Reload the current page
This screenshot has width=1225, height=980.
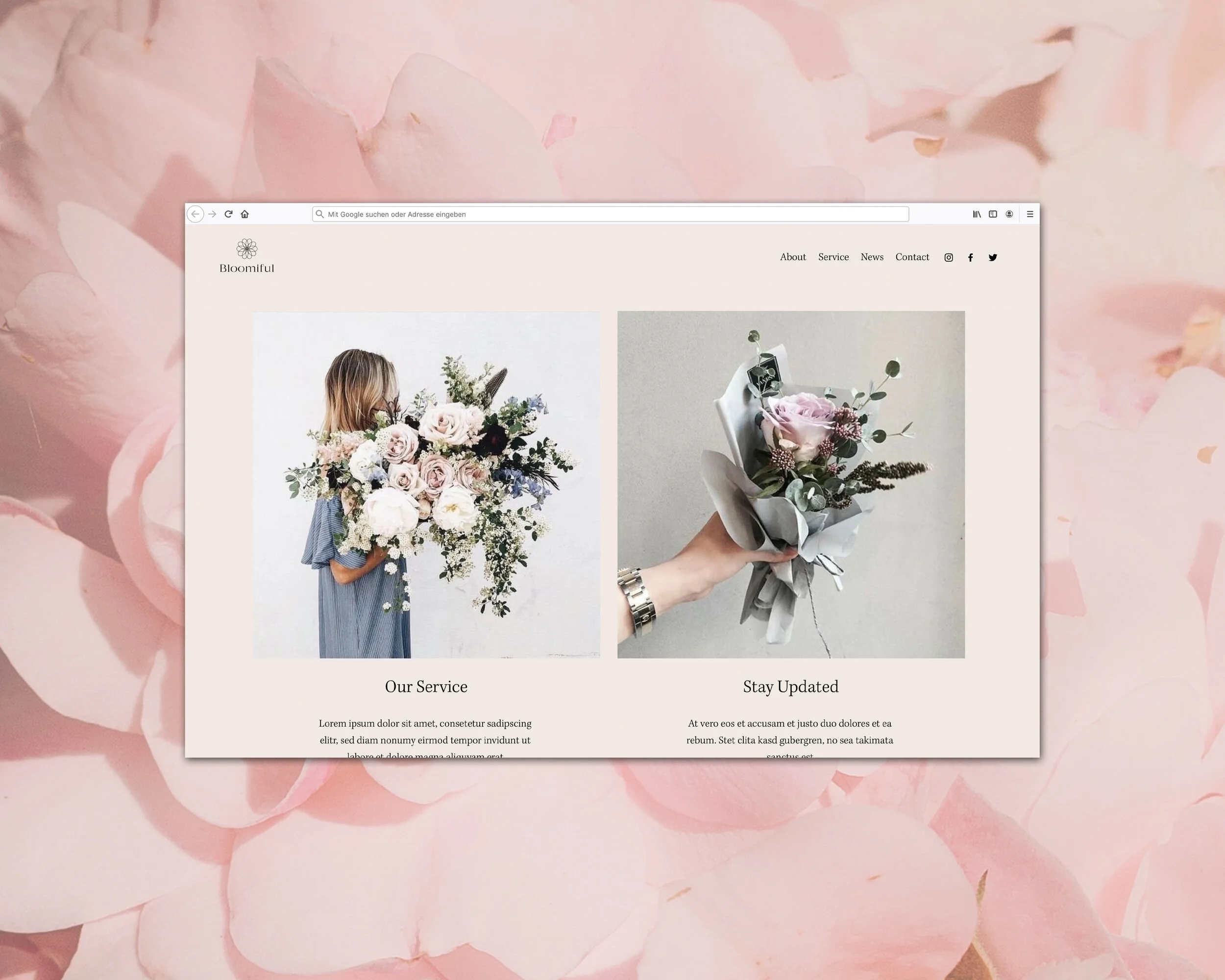pos(228,214)
